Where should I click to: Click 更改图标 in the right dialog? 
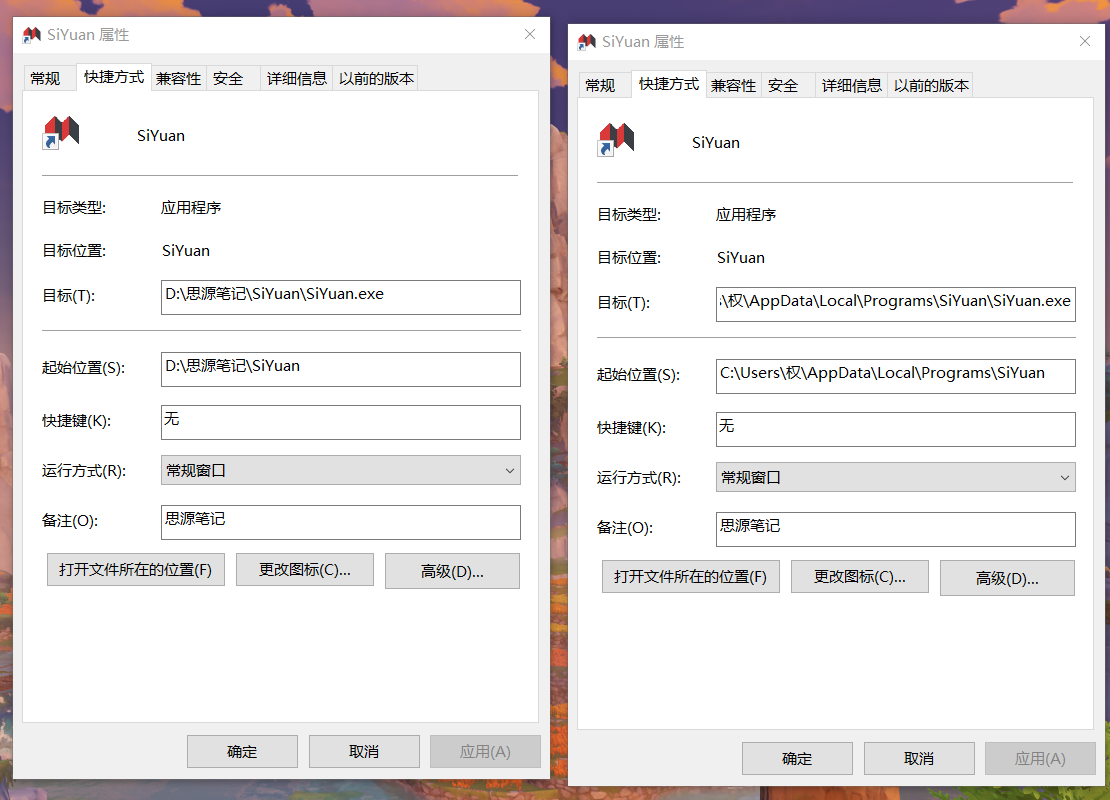coord(859,577)
